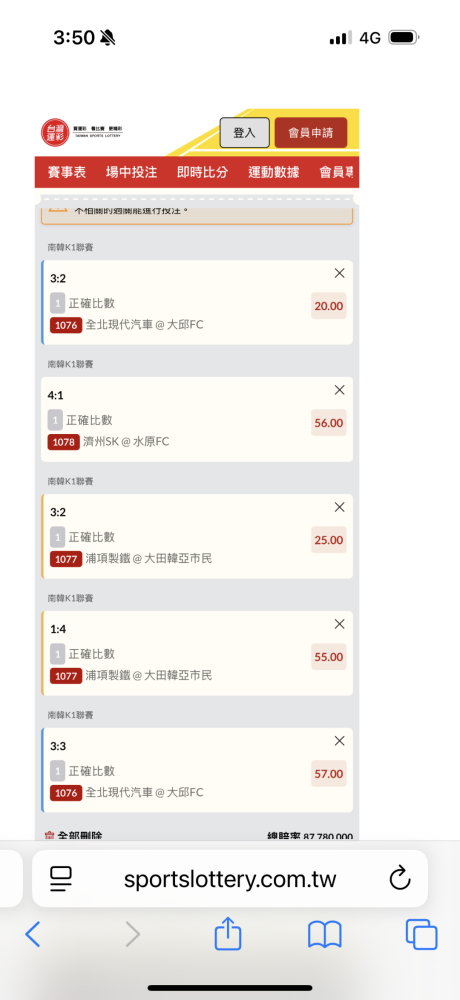460x1000 pixels.
Task: Remove the 3:2 全北現代汽車 bet
Action: tap(339, 273)
